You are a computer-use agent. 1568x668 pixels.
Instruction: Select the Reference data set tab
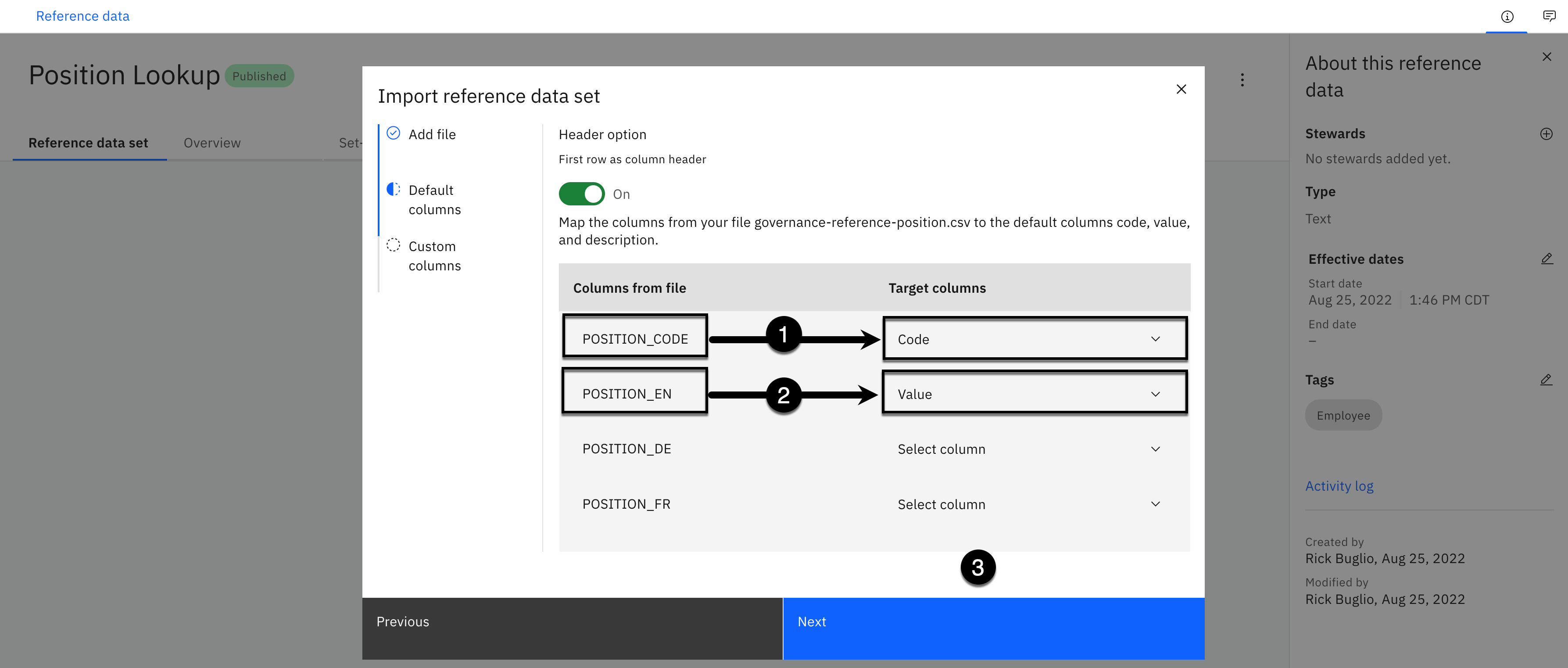point(88,143)
